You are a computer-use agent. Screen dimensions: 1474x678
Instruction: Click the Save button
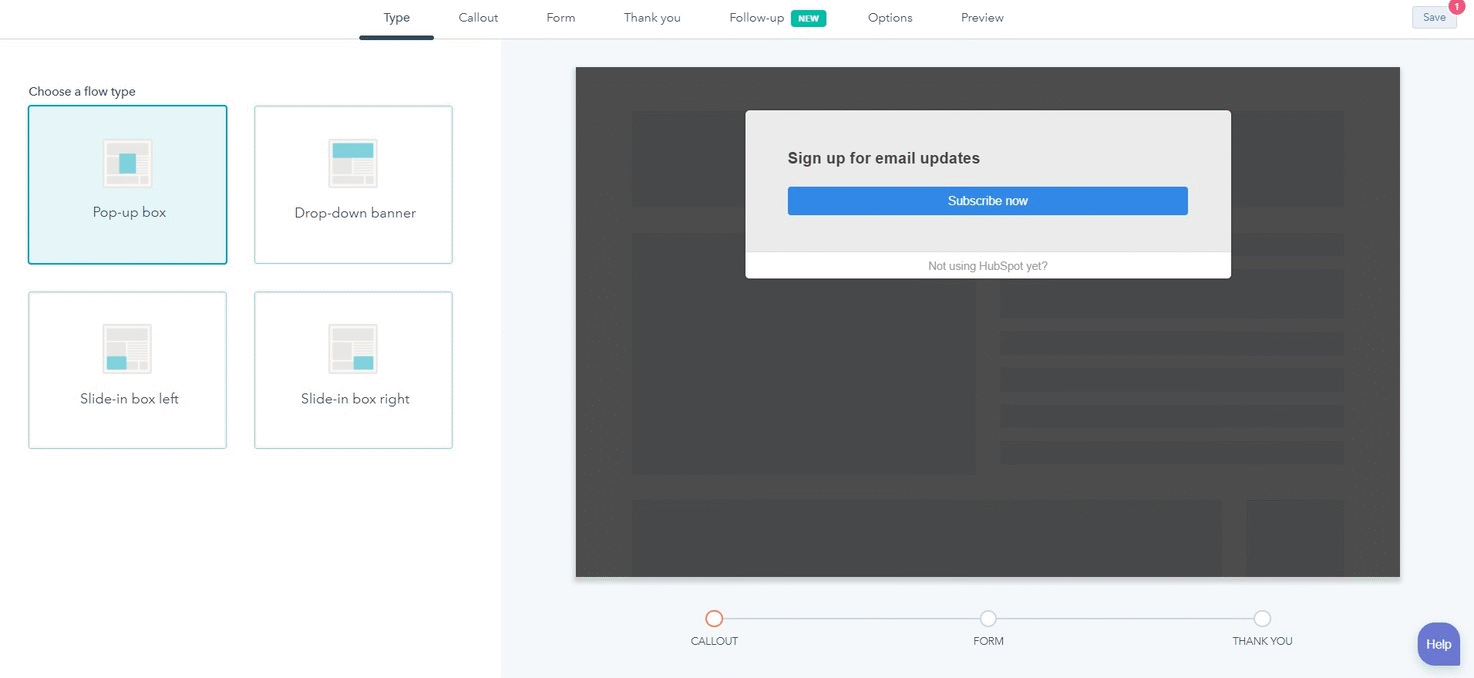pyautogui.click(x=1434, y=17)
